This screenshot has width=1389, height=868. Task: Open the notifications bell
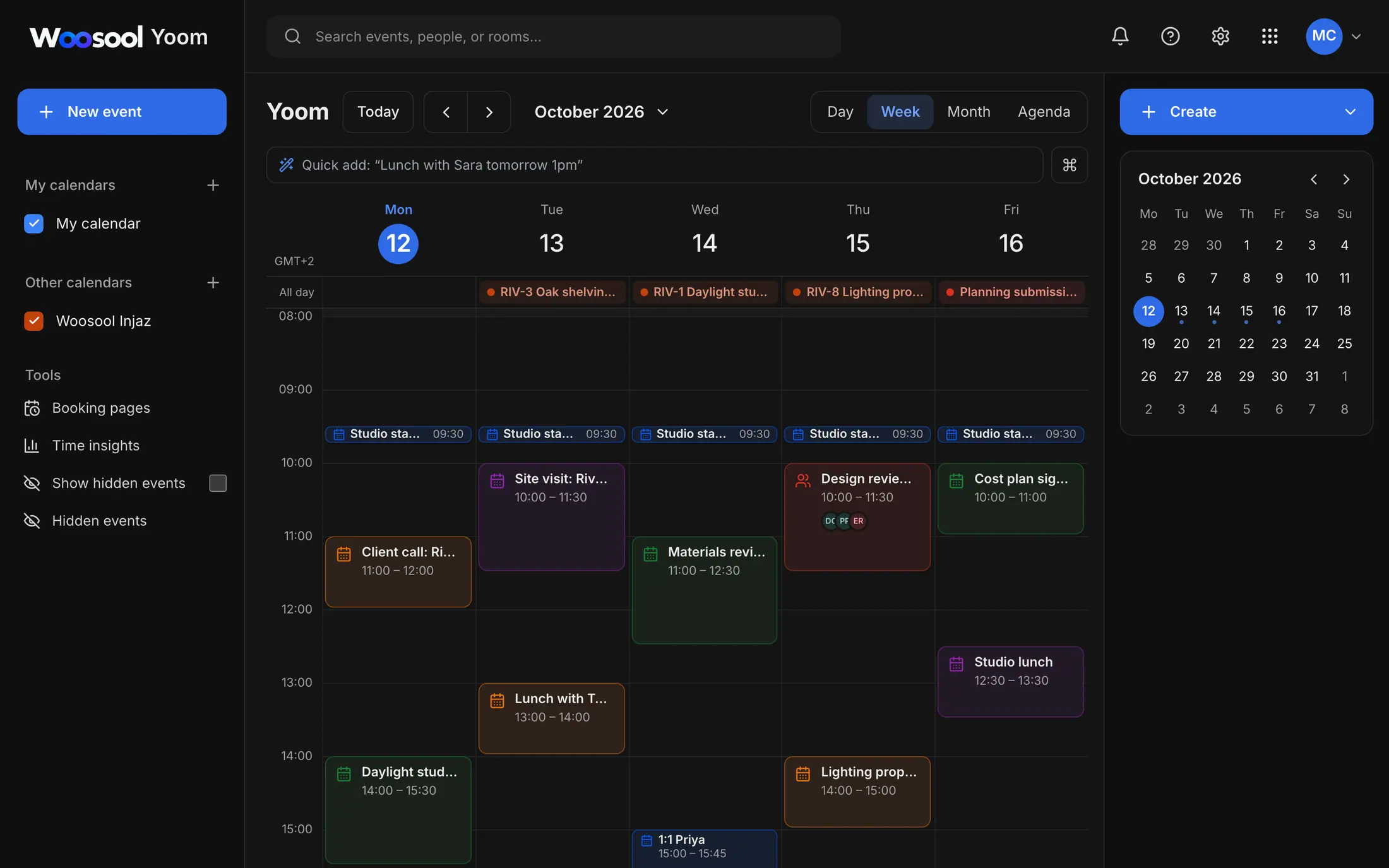pyautogui.click(x=1120, y=36)
